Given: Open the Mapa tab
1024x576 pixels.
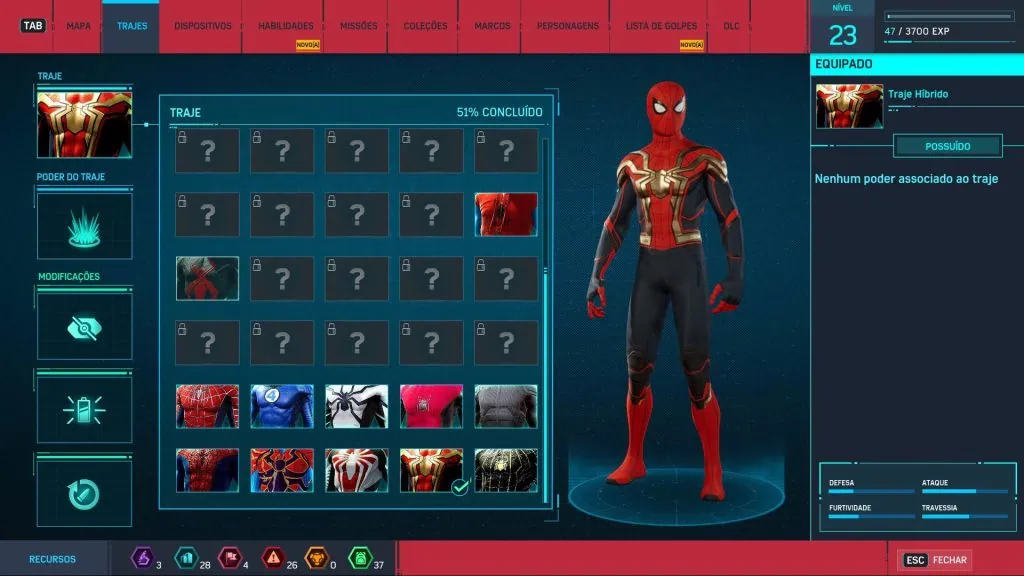Looking at the screenshot, I should (78, 26).
